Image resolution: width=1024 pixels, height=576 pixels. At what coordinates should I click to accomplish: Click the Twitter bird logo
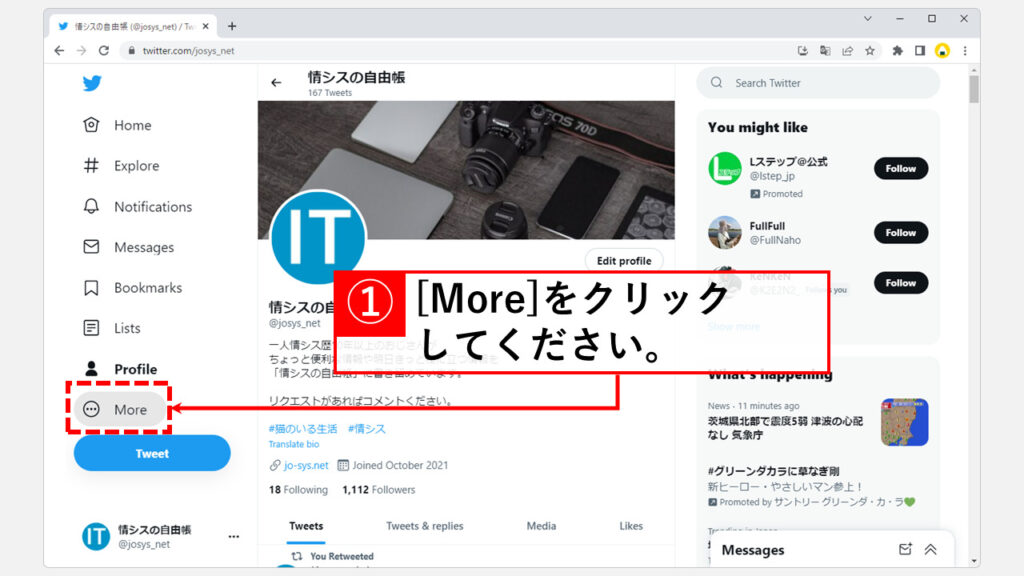click(x=92, y=83)
